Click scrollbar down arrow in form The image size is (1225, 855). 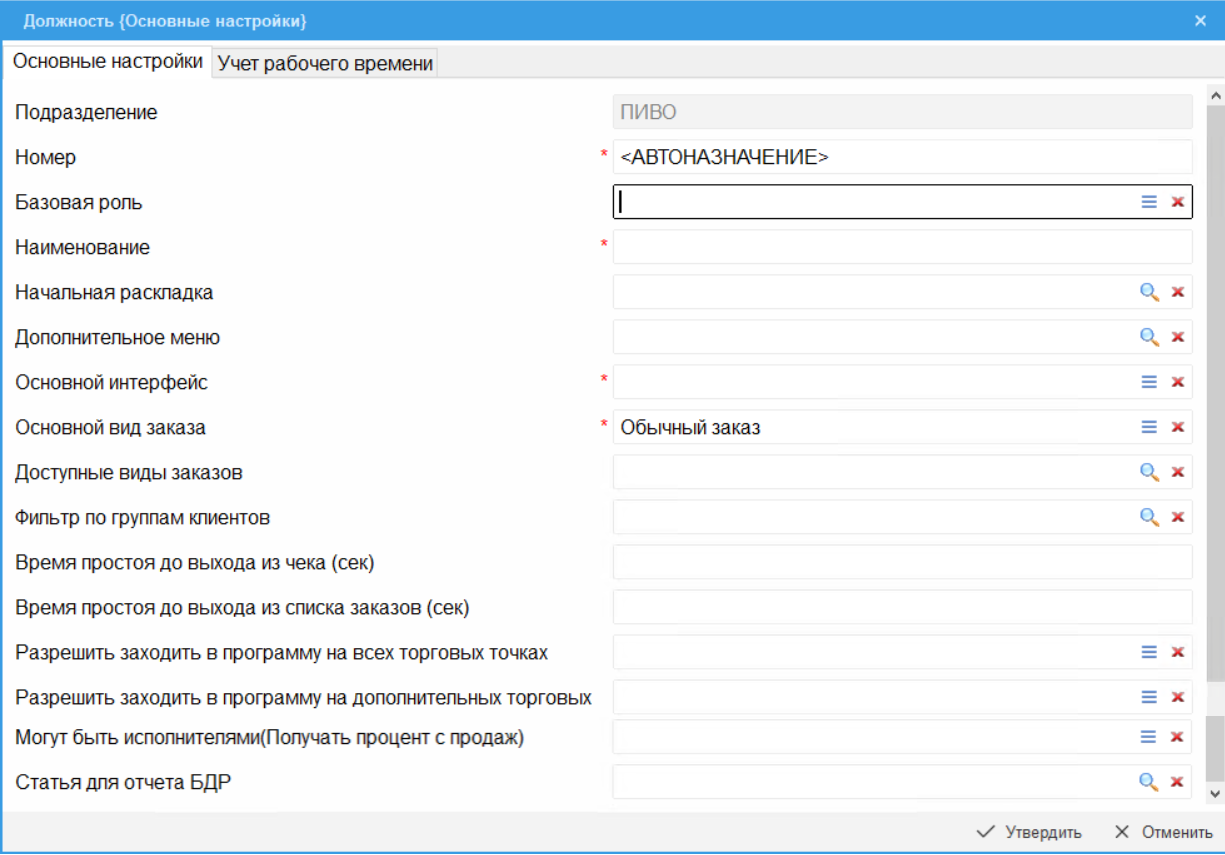[1215, 793]
